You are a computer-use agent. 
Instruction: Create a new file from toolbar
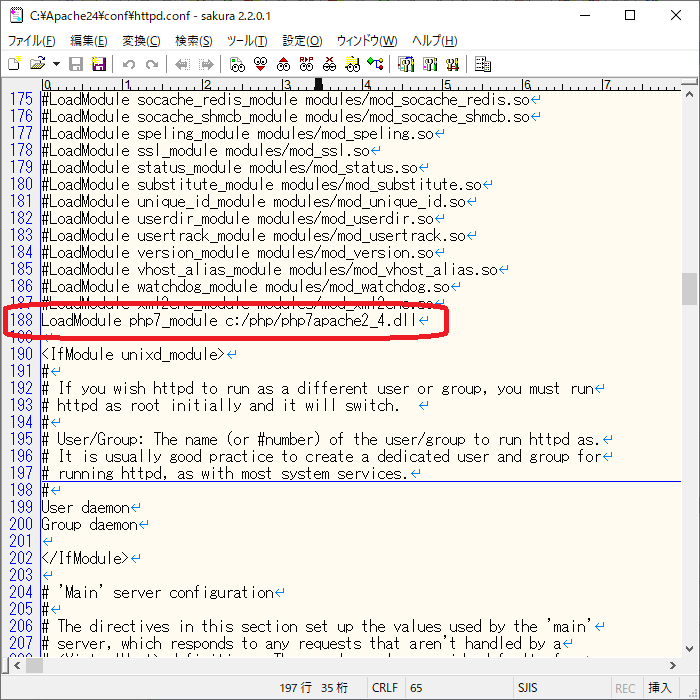[14, 64]
